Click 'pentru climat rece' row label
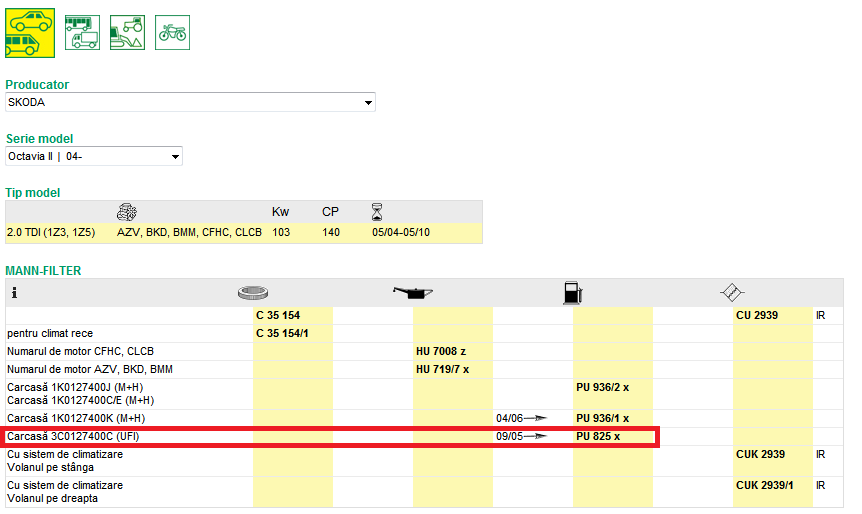862x514 pixels. tap(50, 334)
